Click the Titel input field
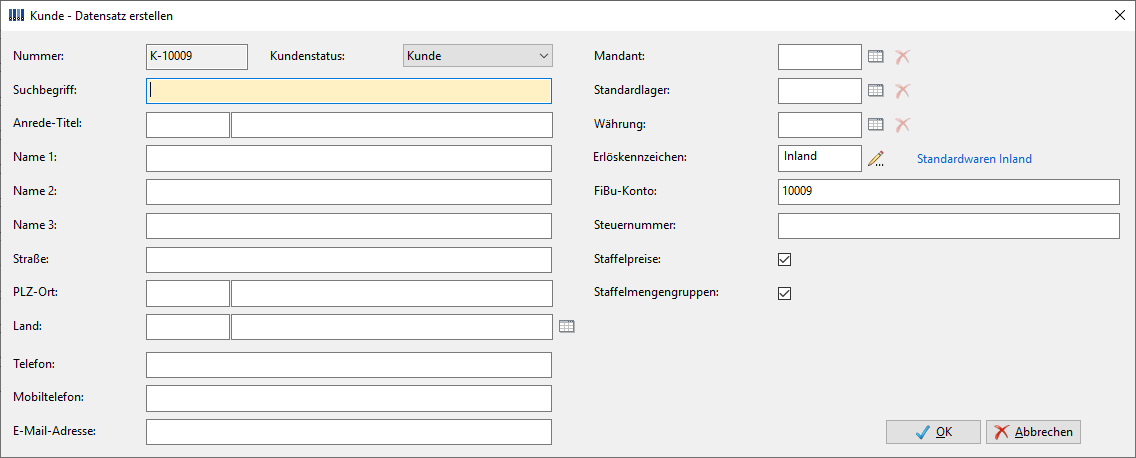Viewport: 1136px width, 458px height. pyautogui.click(x=392, y=125)
